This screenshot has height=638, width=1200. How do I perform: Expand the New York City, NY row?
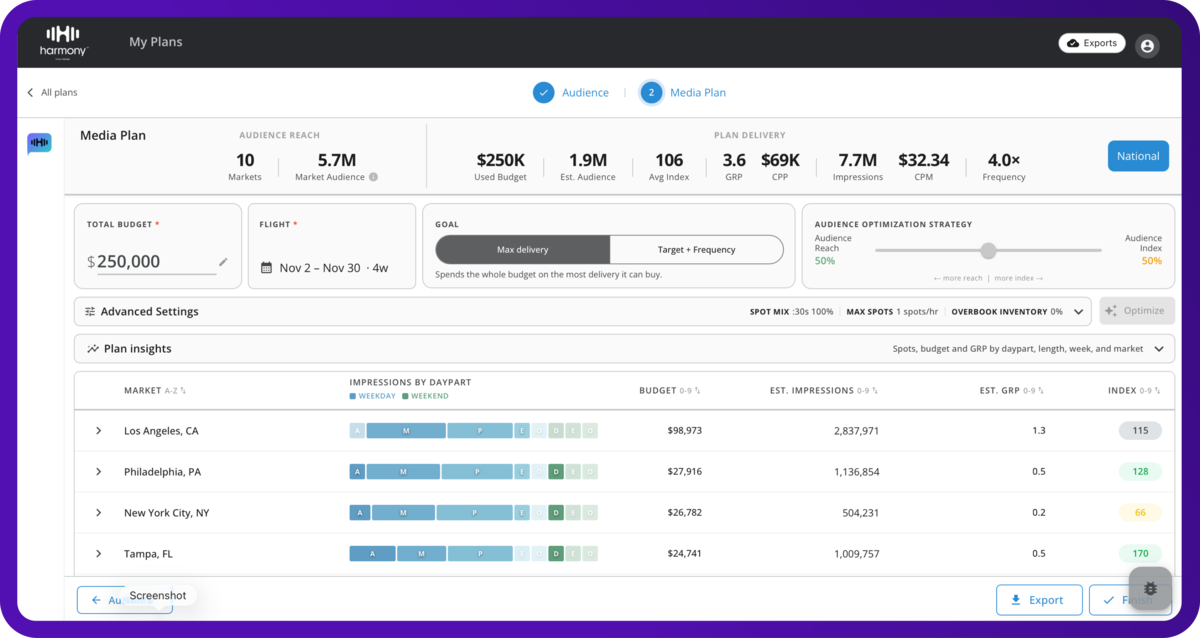pyautogui.click(x=98, y=513)
